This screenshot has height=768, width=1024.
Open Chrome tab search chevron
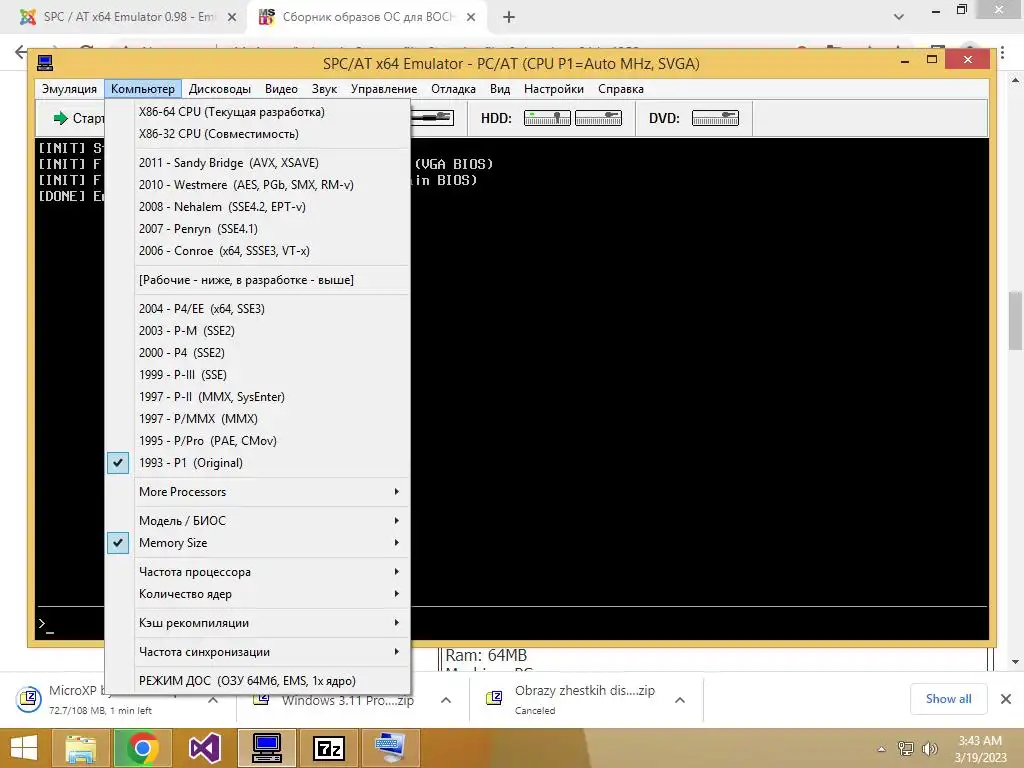click(x=899, y=17)
